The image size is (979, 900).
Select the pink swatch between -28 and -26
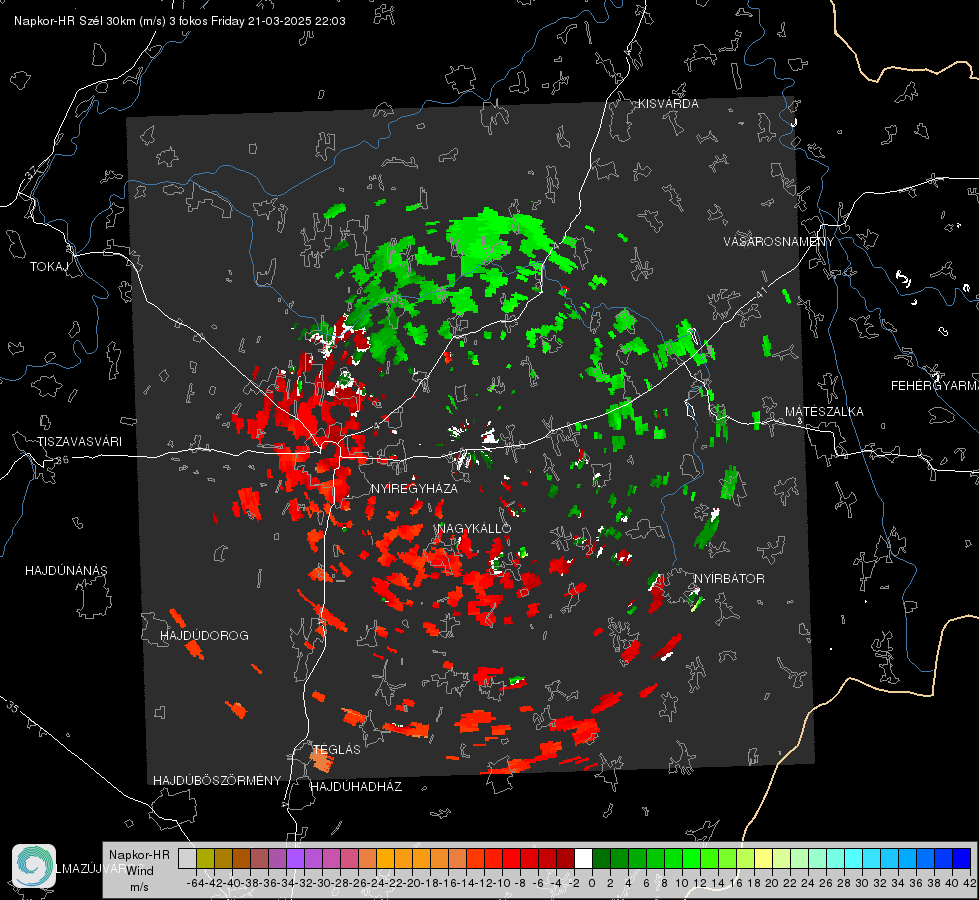(349, 858)
